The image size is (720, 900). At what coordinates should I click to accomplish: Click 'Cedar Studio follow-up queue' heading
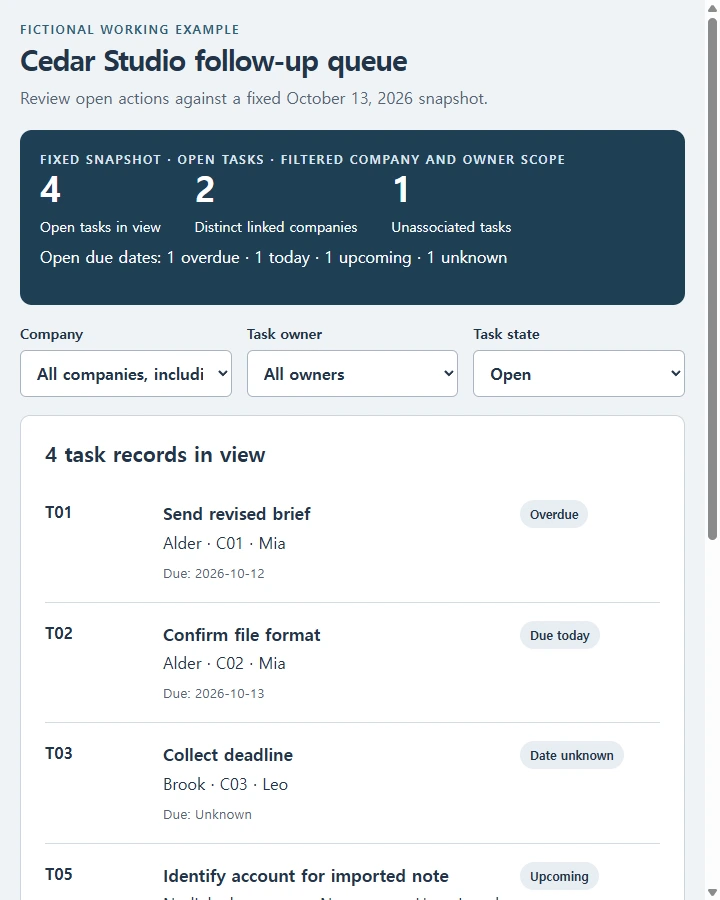214,61
